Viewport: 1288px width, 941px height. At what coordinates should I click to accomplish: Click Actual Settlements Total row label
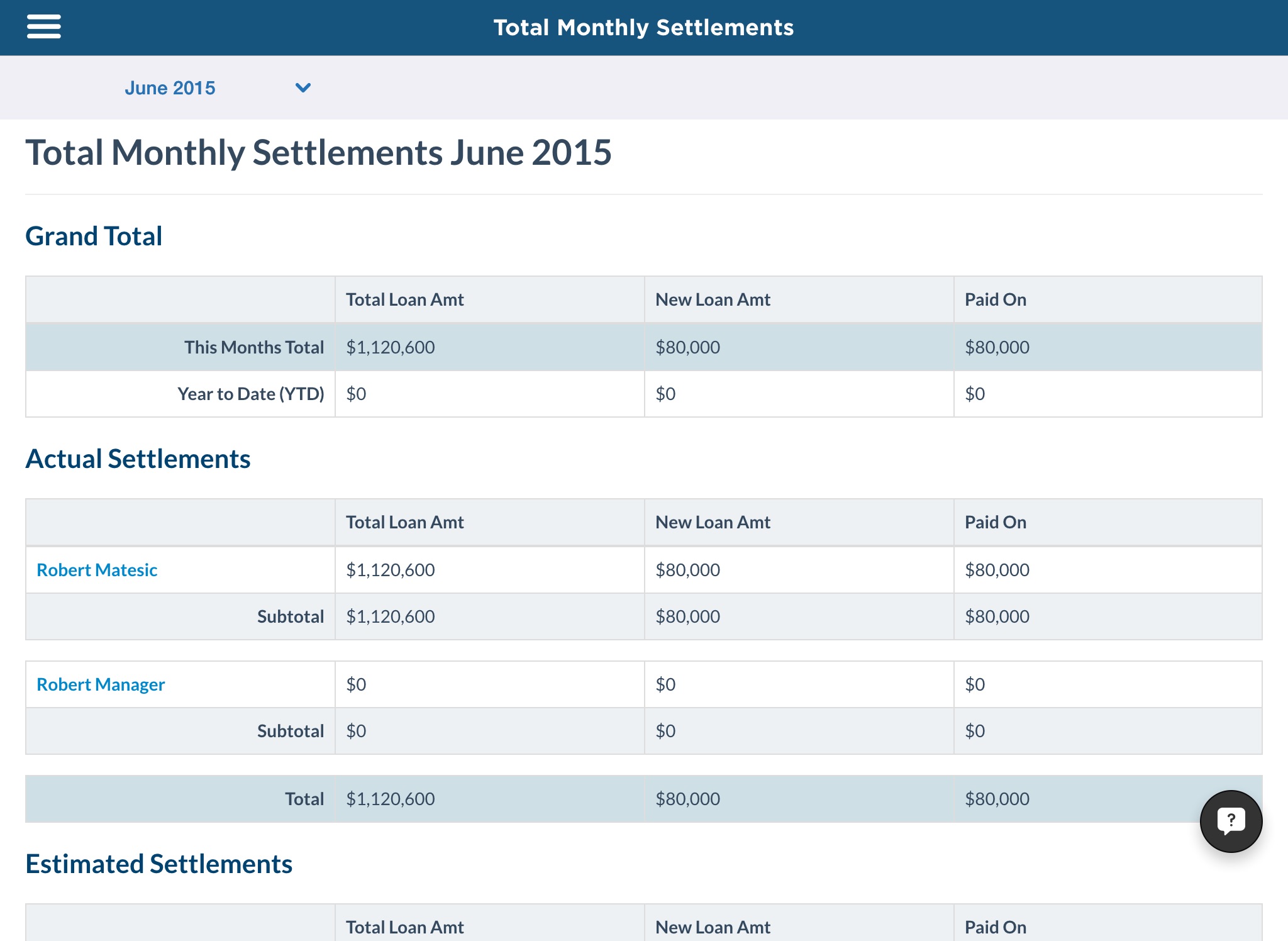[x=304, y=799]
